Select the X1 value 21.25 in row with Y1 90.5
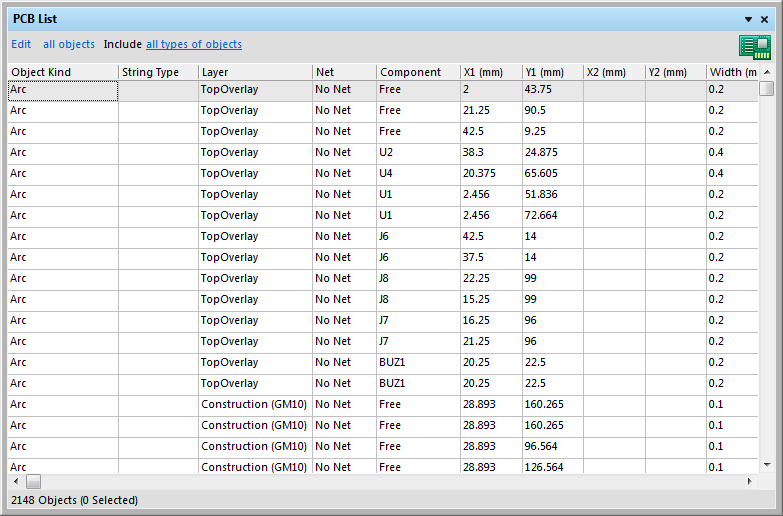783x516 pixels. click(x=491, y=111)
